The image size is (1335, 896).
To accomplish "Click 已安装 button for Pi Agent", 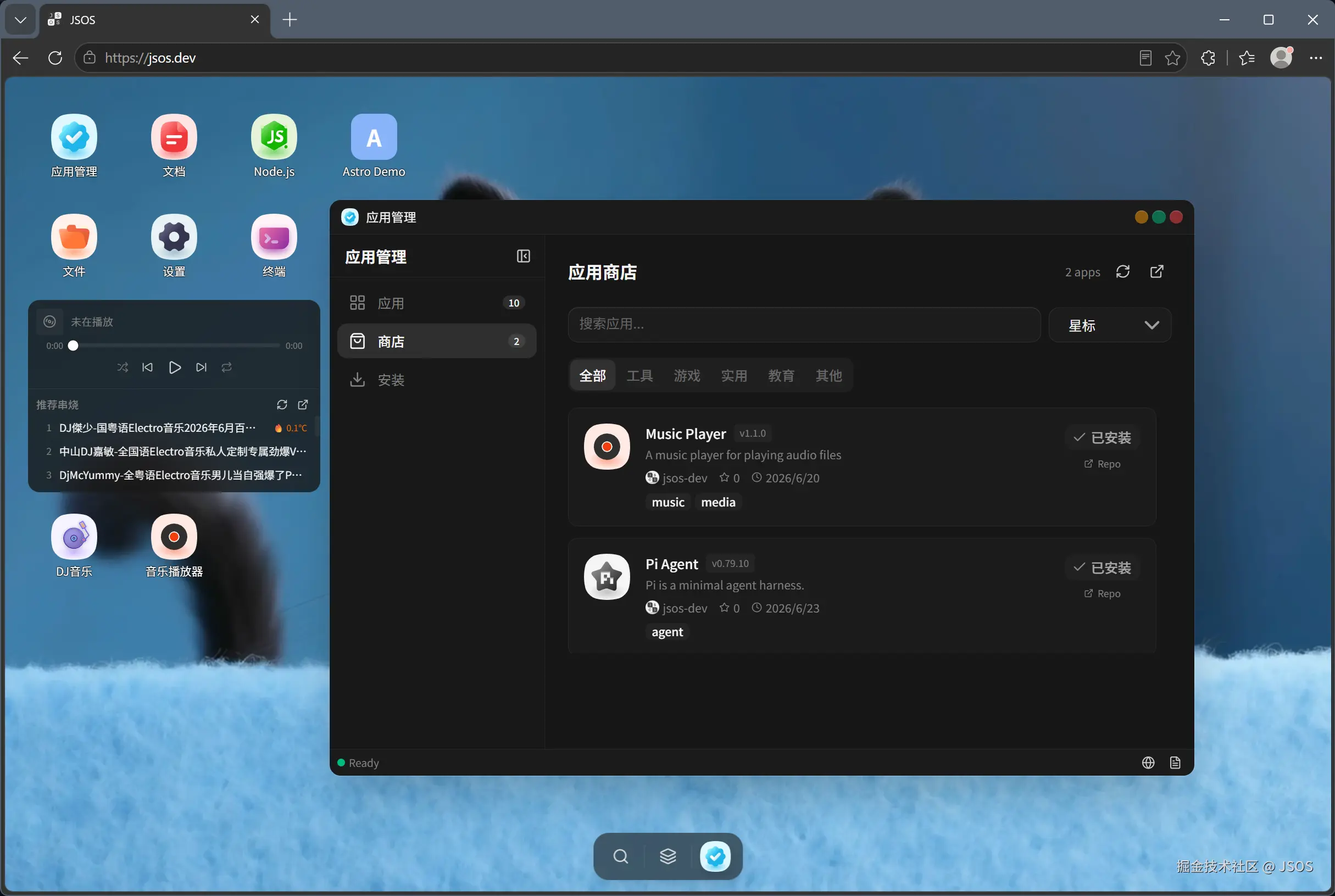I will tap(1102, 567).
